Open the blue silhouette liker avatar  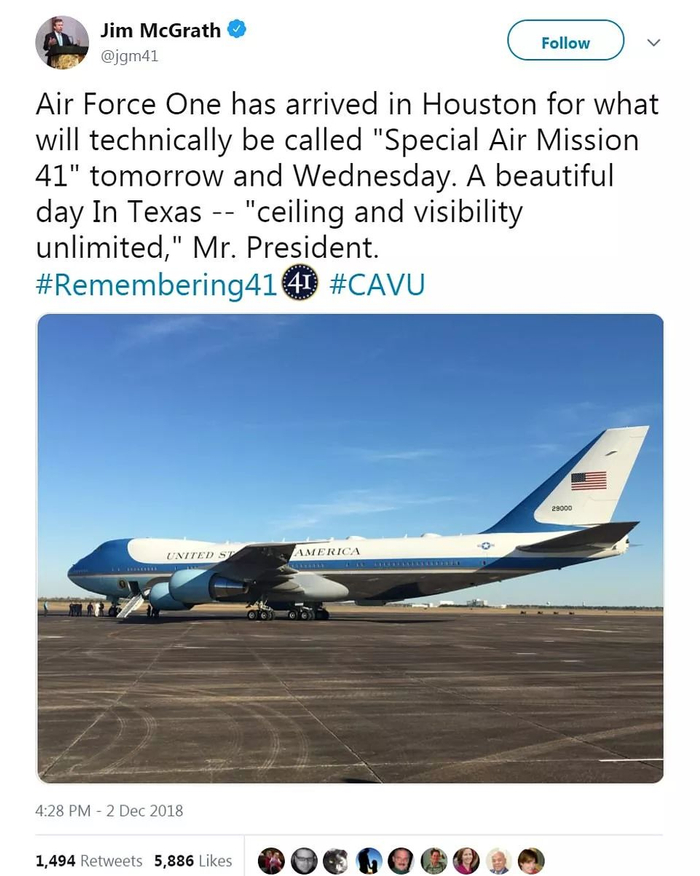pos(369,860)
